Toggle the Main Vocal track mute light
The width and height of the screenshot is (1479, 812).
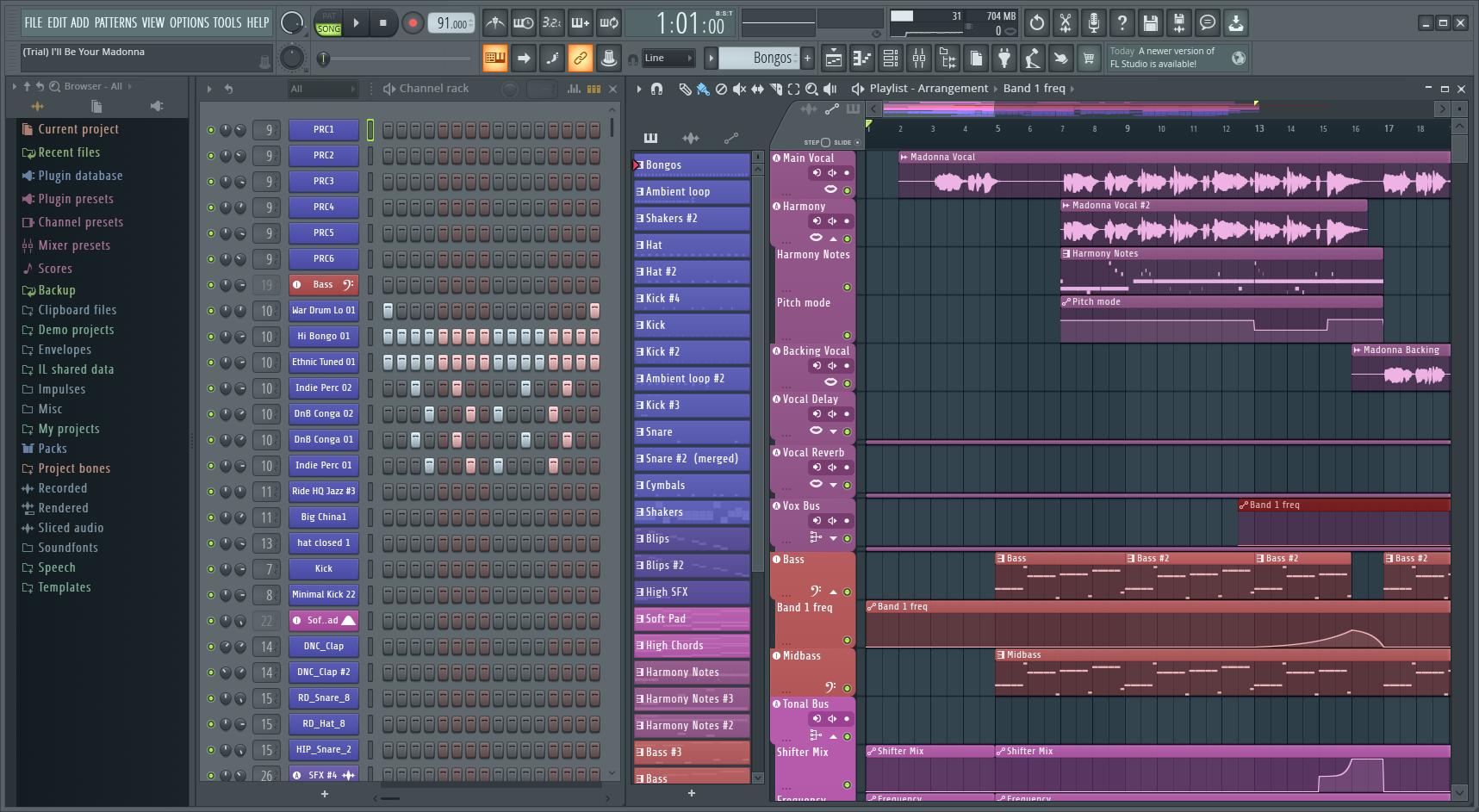[847, 190]
